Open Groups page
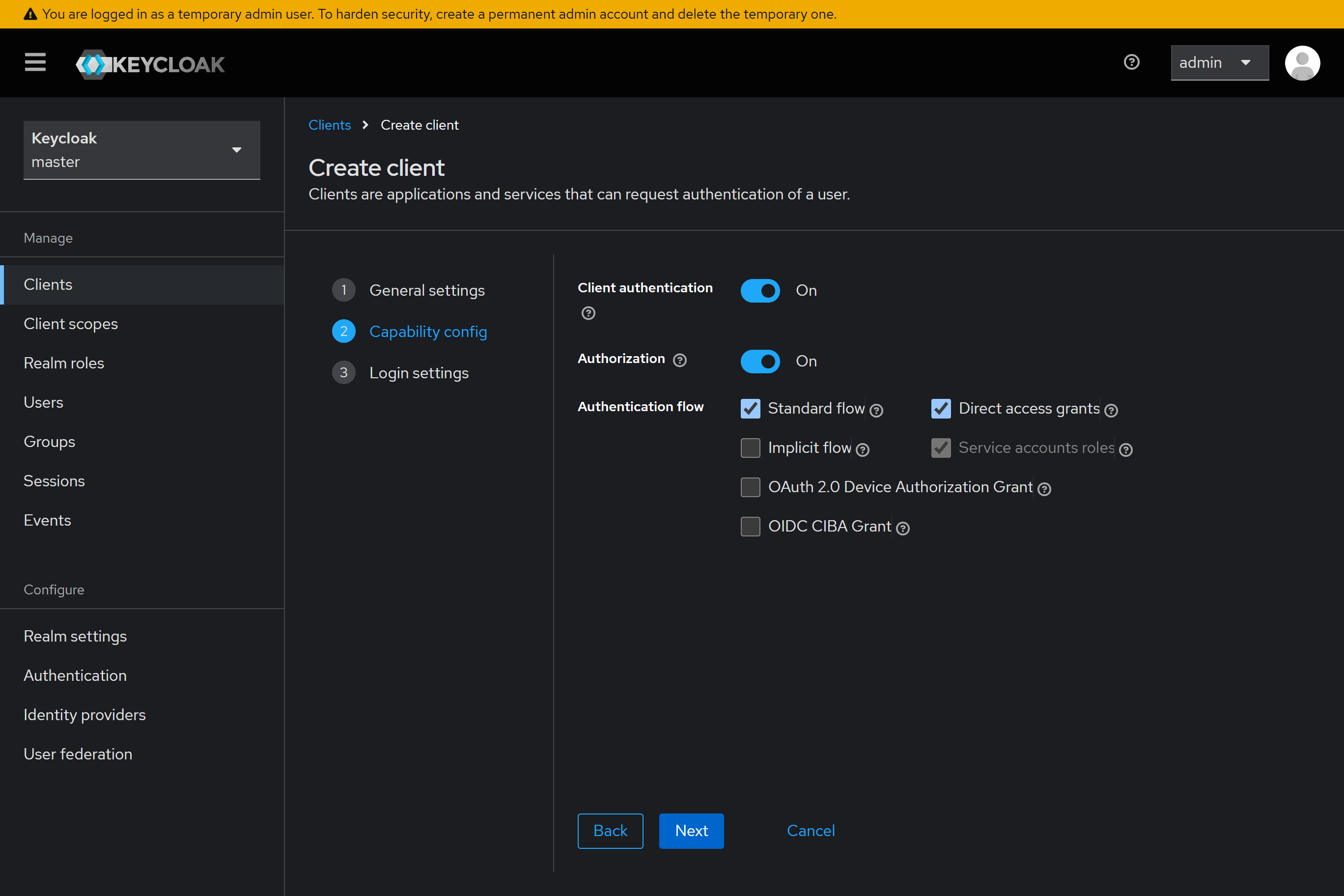Viewport: 1344px width, 896px height. pyautogui.click(x=141, y=442)
